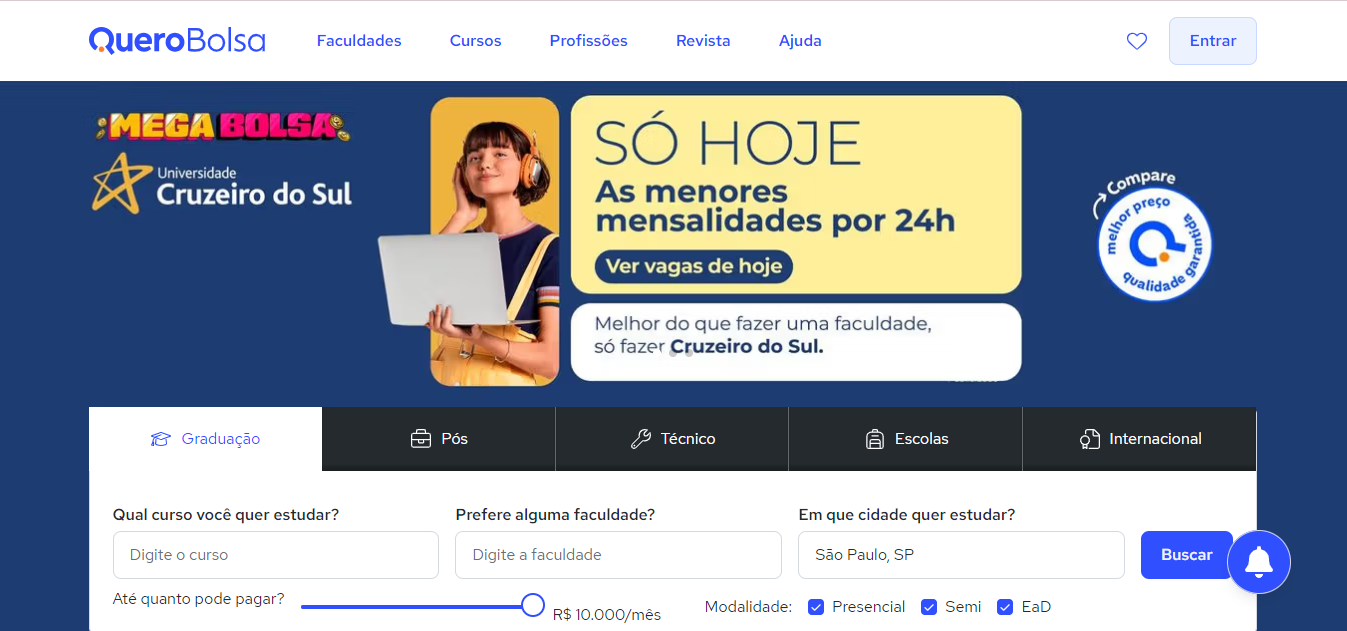Switch to the Pós tab
This screenshot has height=631, width=1347.
pos(439,439)
